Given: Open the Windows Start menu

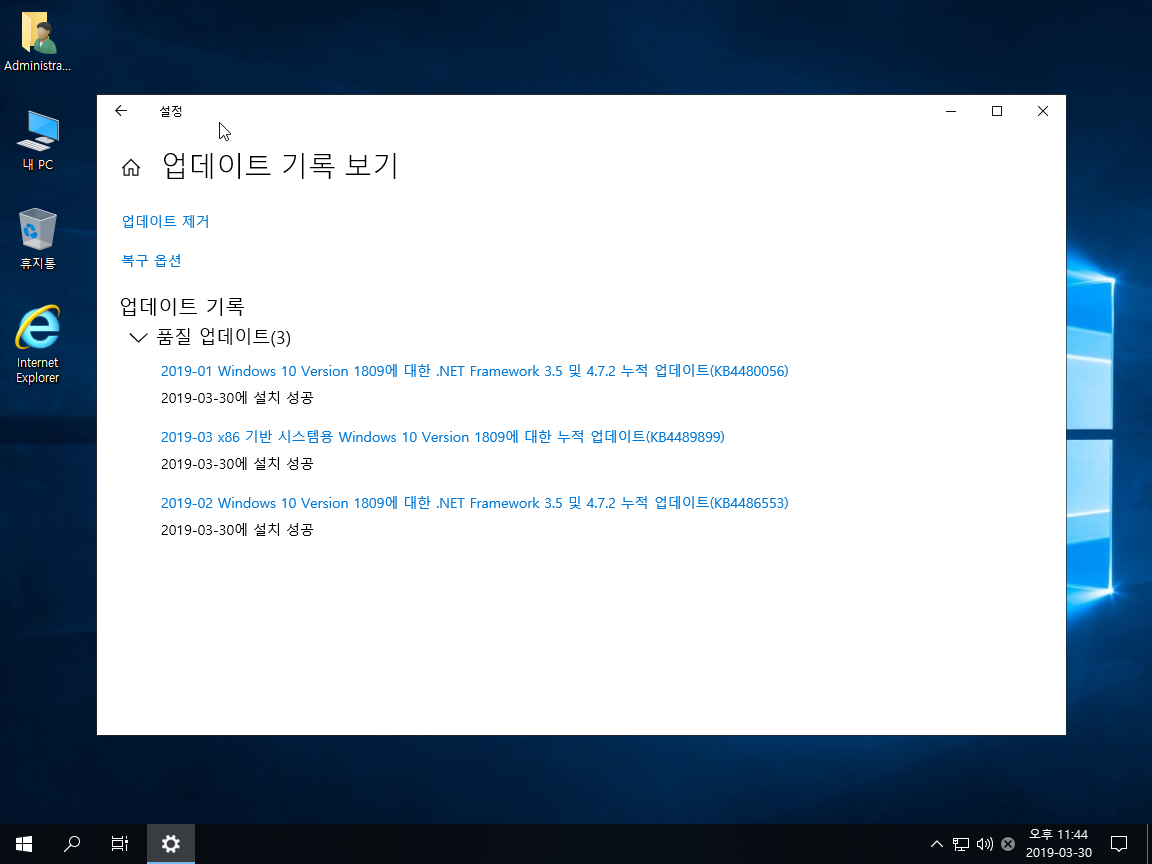Looking at the screenshot, I should [x=24, y=843].
